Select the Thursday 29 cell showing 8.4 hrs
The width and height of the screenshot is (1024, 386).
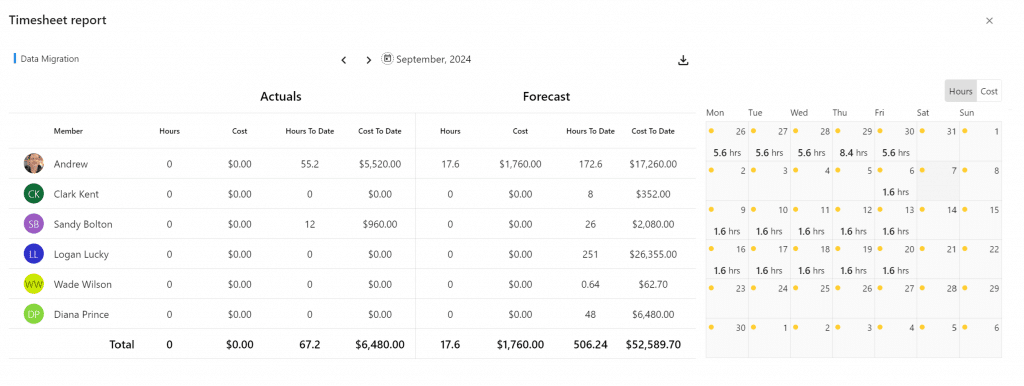pos(854,142)
